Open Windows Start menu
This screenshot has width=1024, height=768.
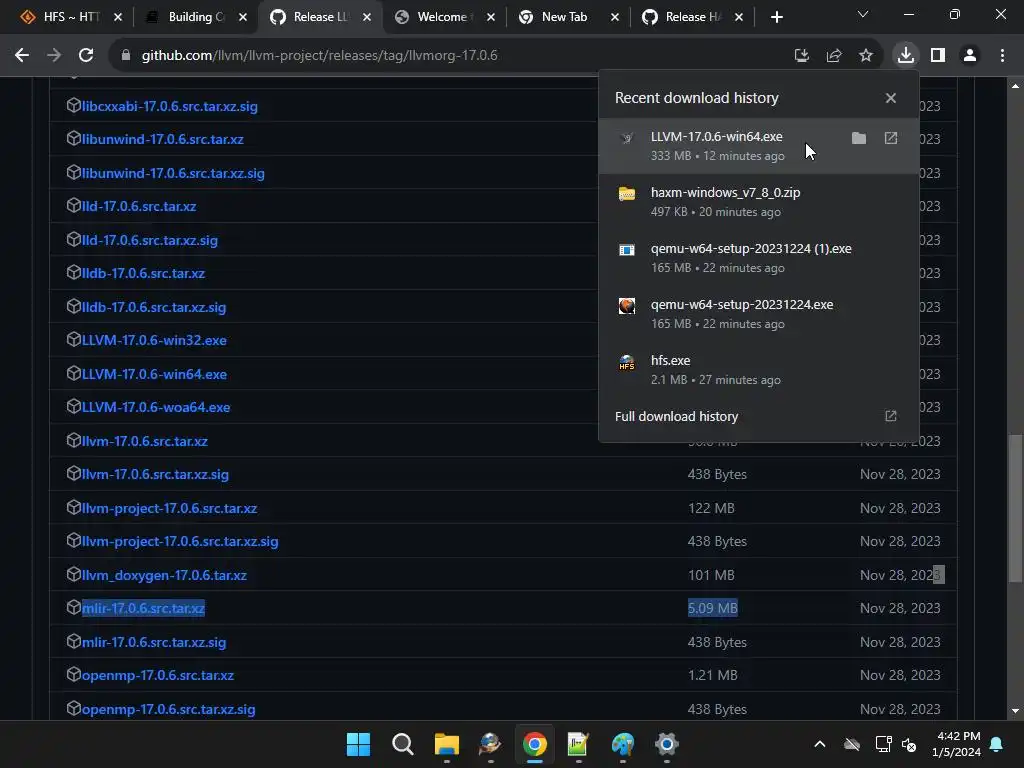[x=358, y=744]
